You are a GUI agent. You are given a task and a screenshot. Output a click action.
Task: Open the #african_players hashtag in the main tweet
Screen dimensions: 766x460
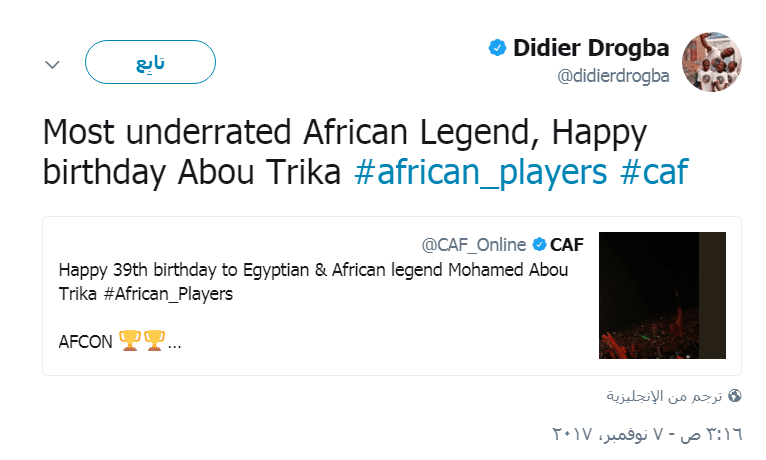481,172
